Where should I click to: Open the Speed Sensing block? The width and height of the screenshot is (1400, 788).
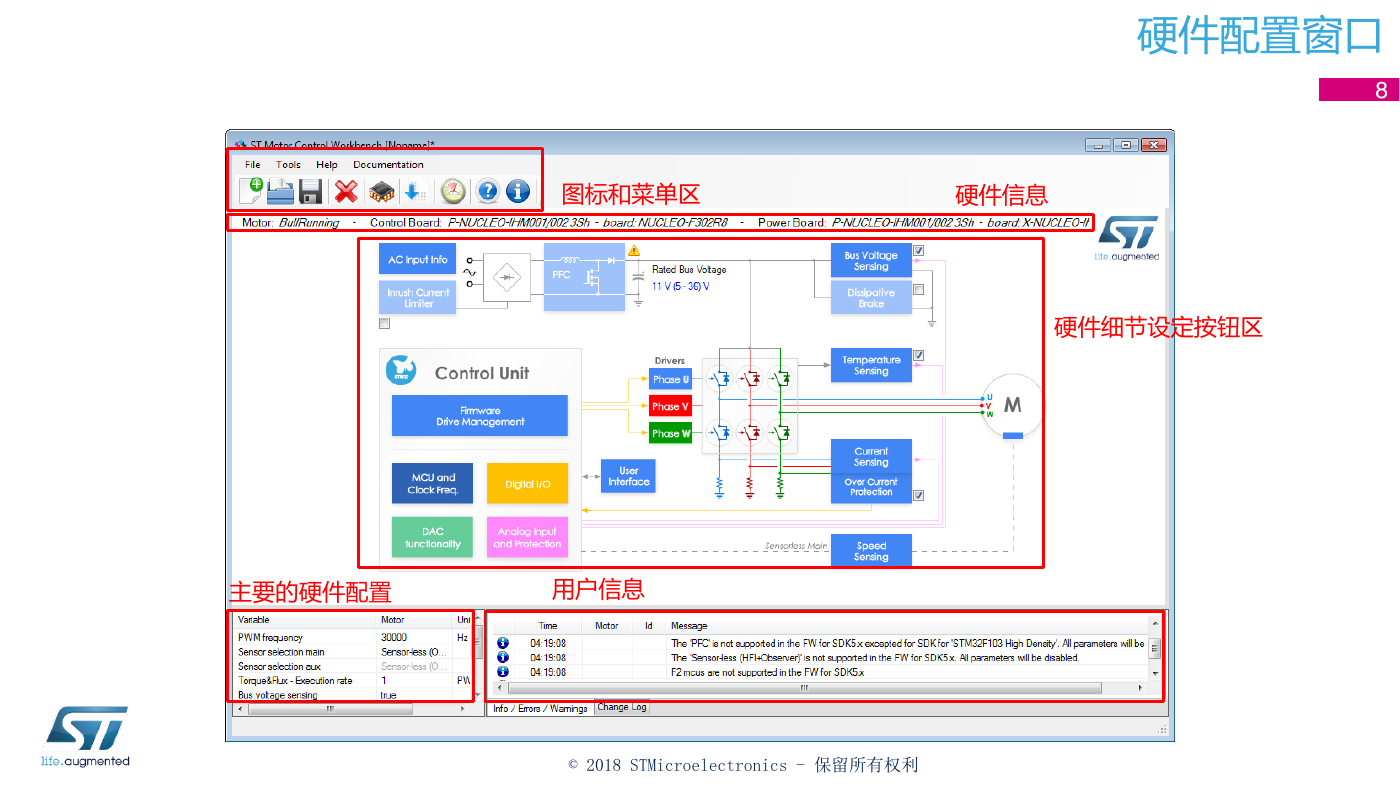(x=871, y=551)
